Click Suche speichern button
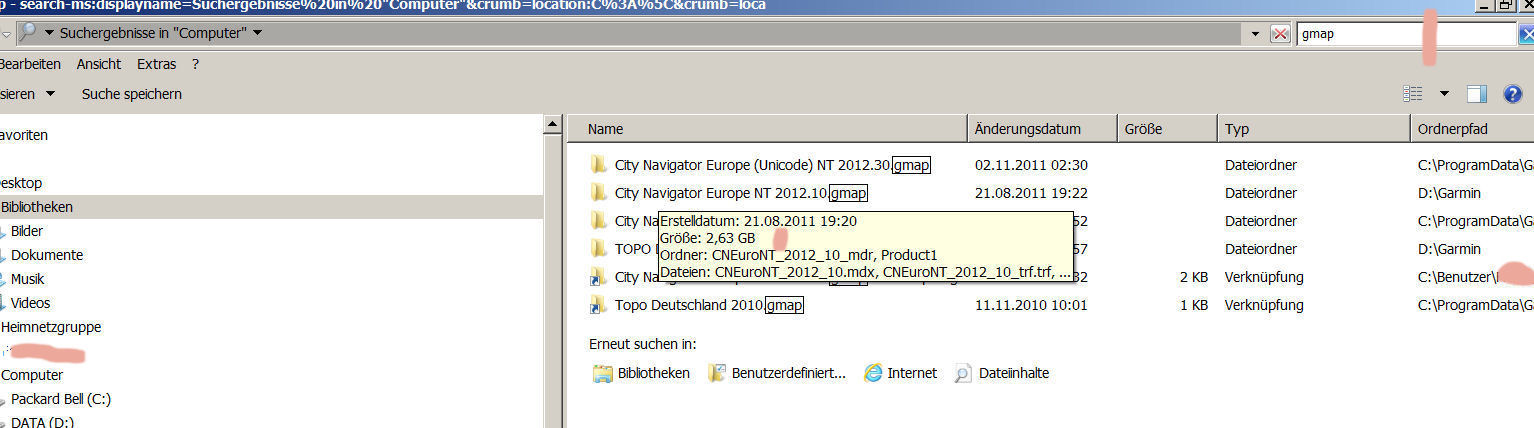1534x428 pixels. tap(132, 94)
